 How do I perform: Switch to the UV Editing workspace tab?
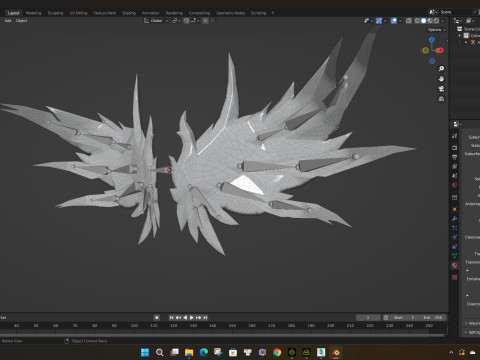coord(78,13)
